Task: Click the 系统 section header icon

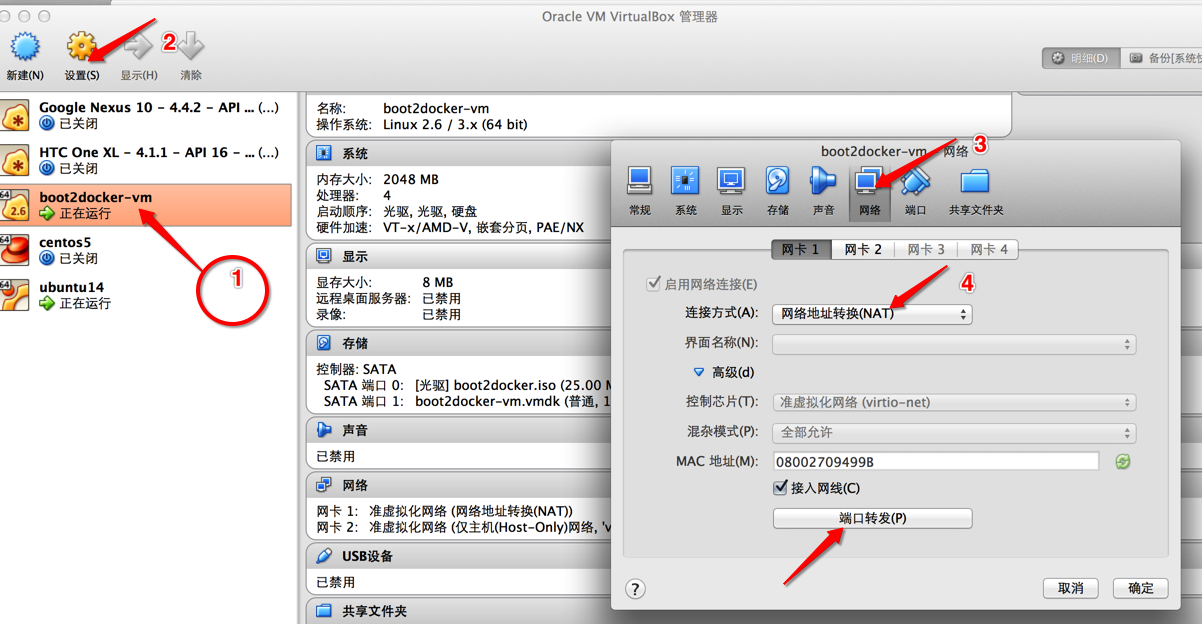Action: pyautogui.click(x=324, y=153)
